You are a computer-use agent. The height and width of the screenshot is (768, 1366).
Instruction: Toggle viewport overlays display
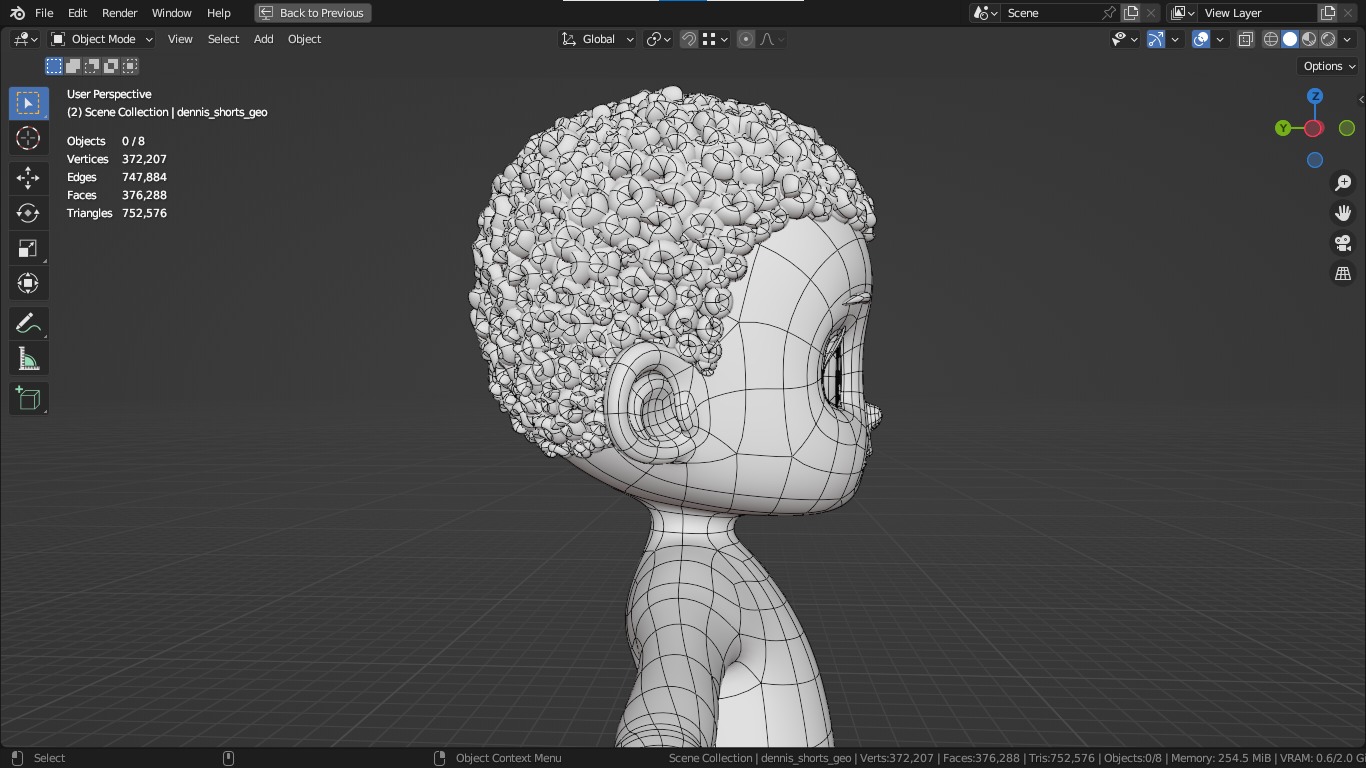1201,39
